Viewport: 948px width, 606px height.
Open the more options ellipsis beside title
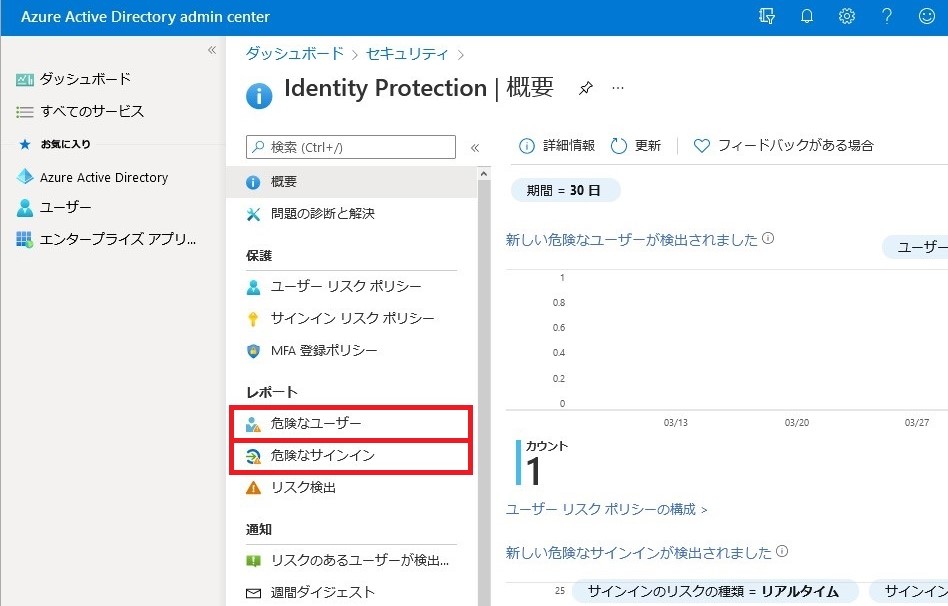point(617,88)
